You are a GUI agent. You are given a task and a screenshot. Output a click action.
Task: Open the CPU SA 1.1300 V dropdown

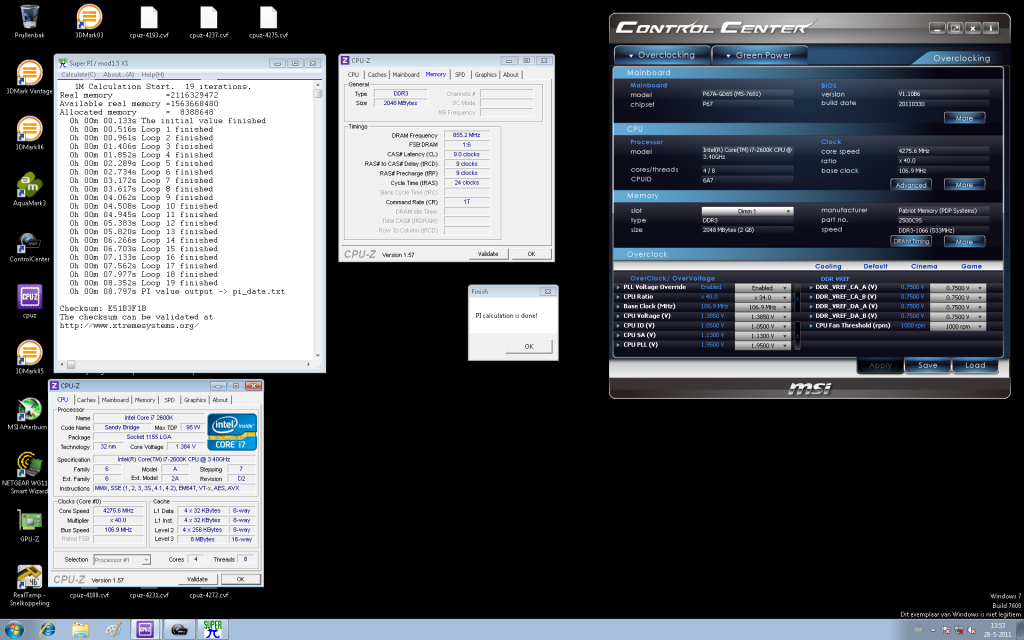[x=762, y=336]
